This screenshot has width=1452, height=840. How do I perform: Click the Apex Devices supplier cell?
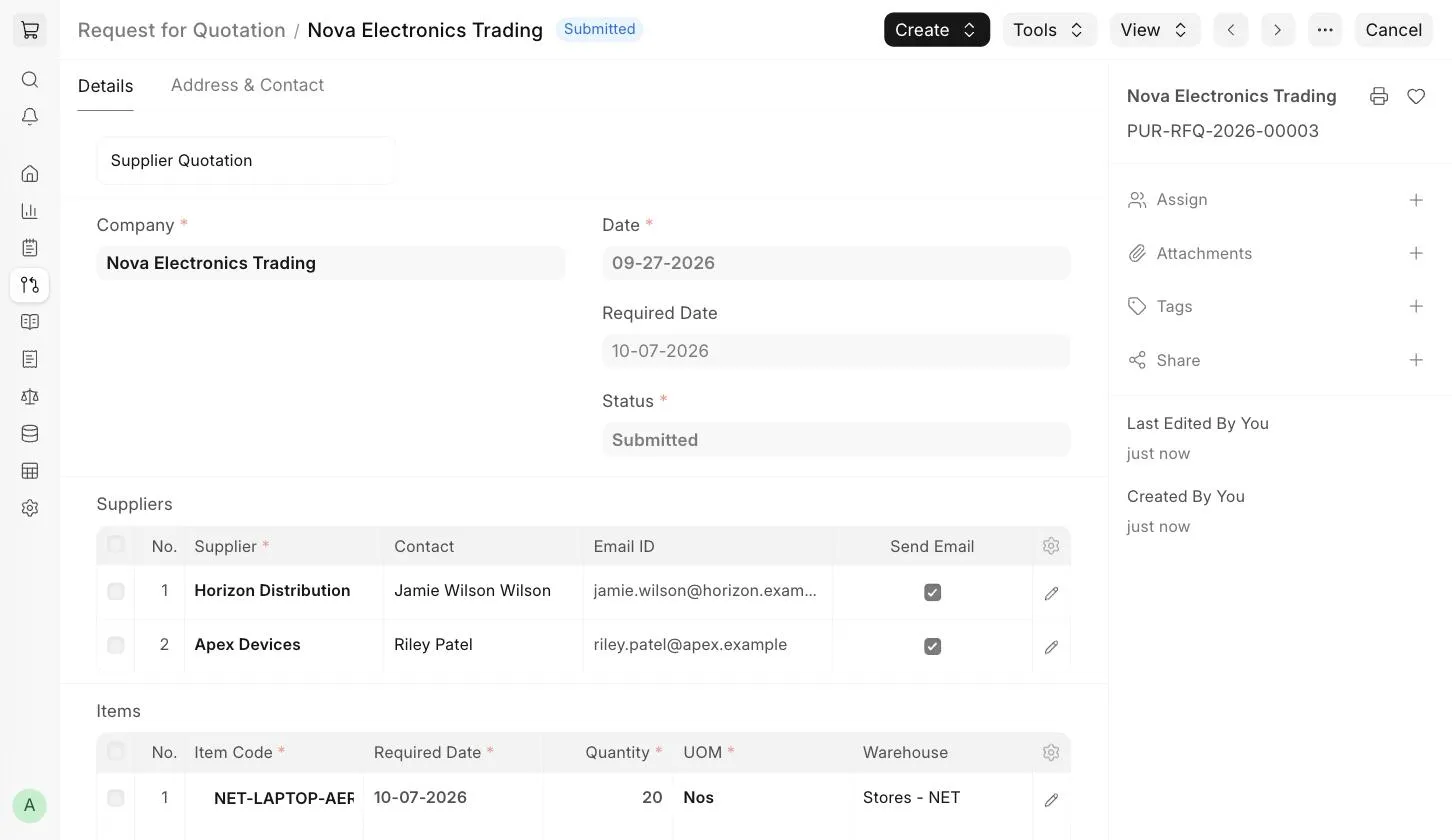pyautogui.click(x=284, y=645)
